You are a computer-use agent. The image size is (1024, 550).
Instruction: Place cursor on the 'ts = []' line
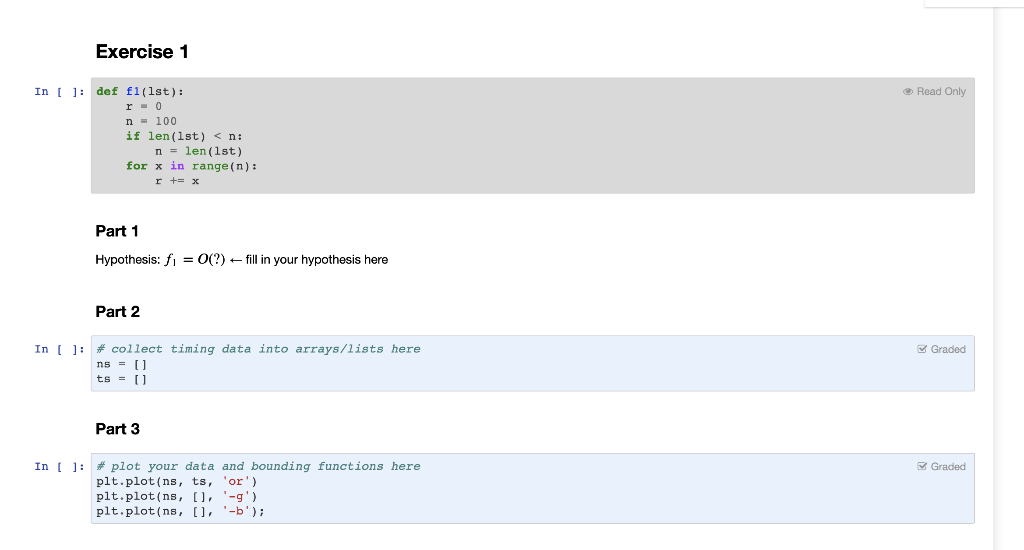(122, 379)
